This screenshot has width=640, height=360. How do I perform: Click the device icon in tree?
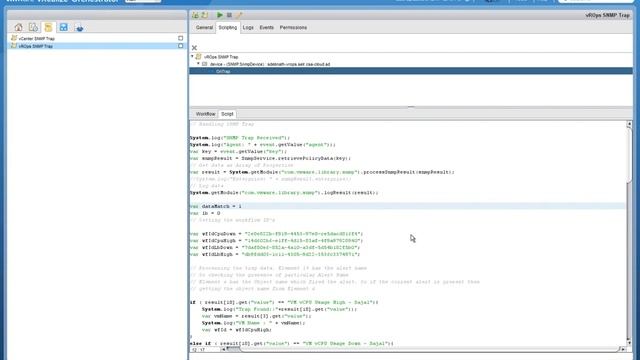point(204,64)
